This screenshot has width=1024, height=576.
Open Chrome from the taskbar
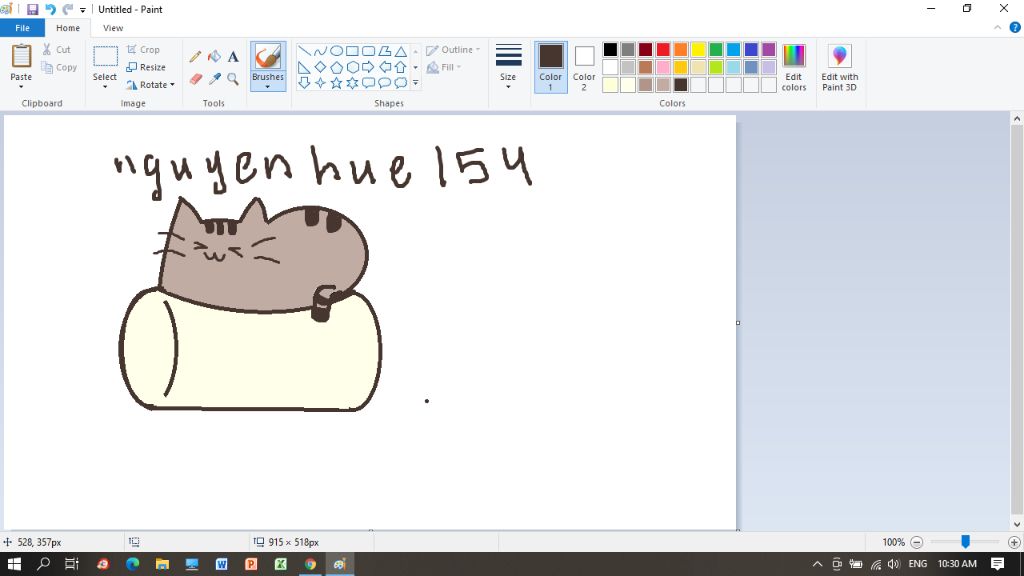pyautogui.click(x=310, y=564)
